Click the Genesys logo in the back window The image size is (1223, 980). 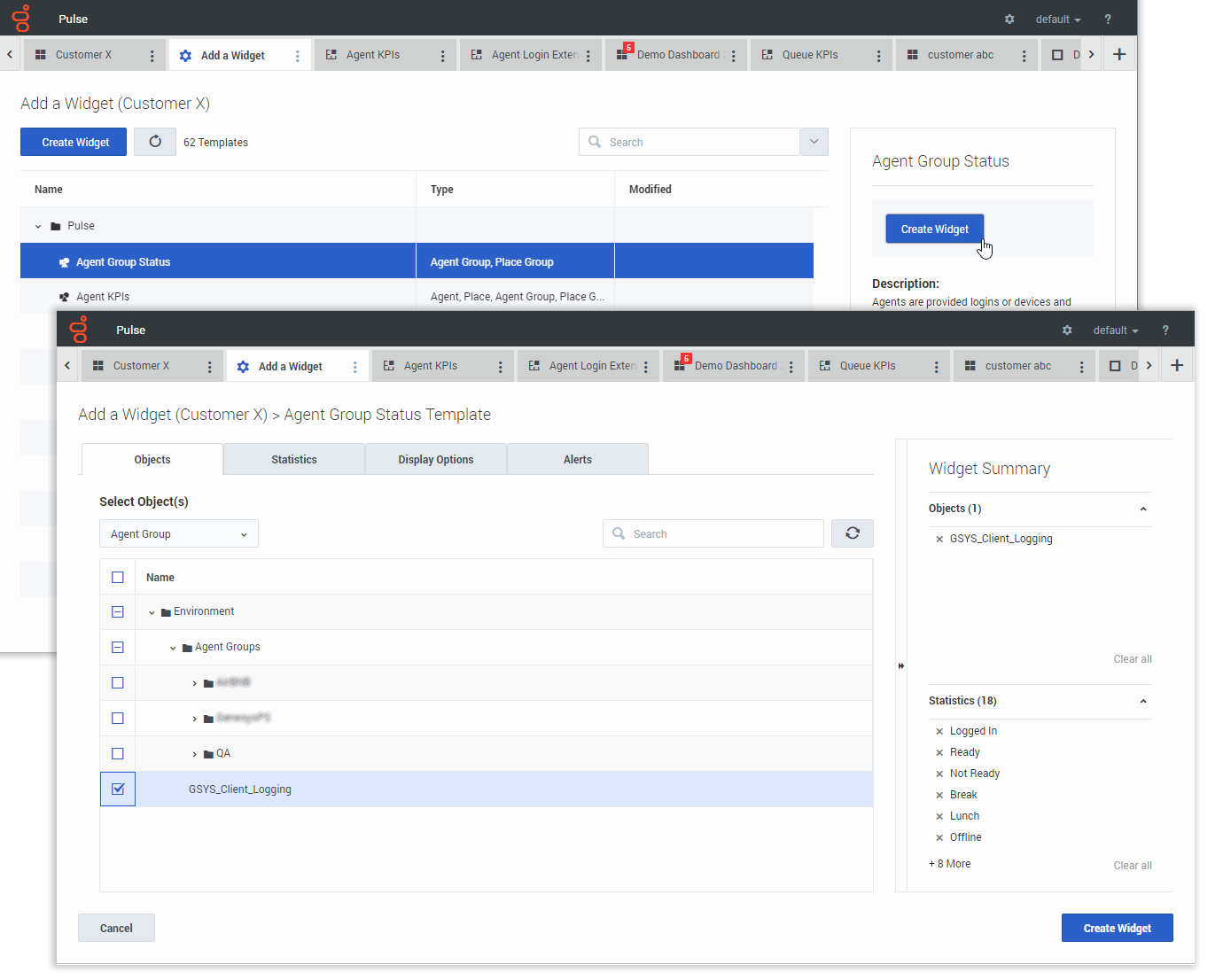click(x=21, y=19)
